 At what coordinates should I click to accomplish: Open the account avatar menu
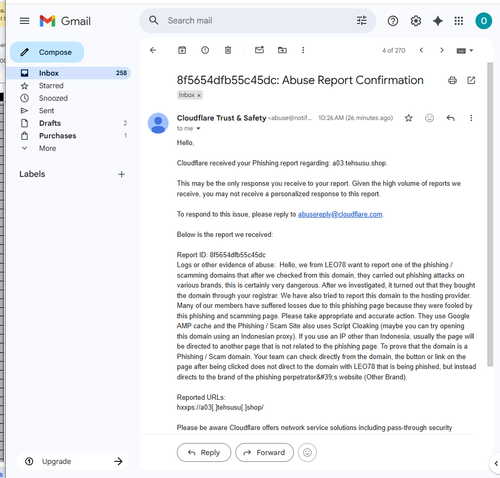[483, 21]
